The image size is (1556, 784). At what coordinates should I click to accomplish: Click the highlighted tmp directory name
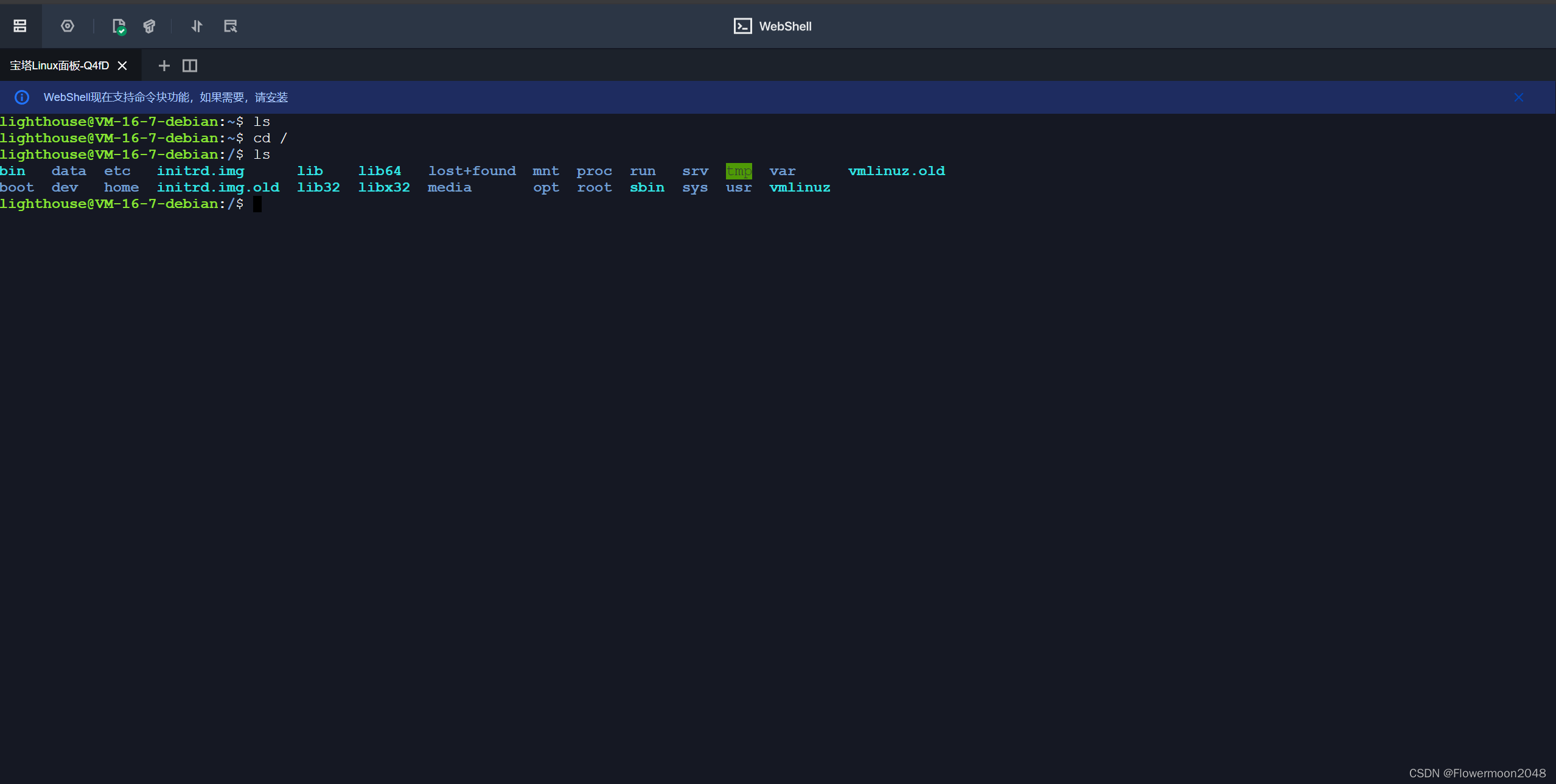pyautogui.click(x=739, y=171)
